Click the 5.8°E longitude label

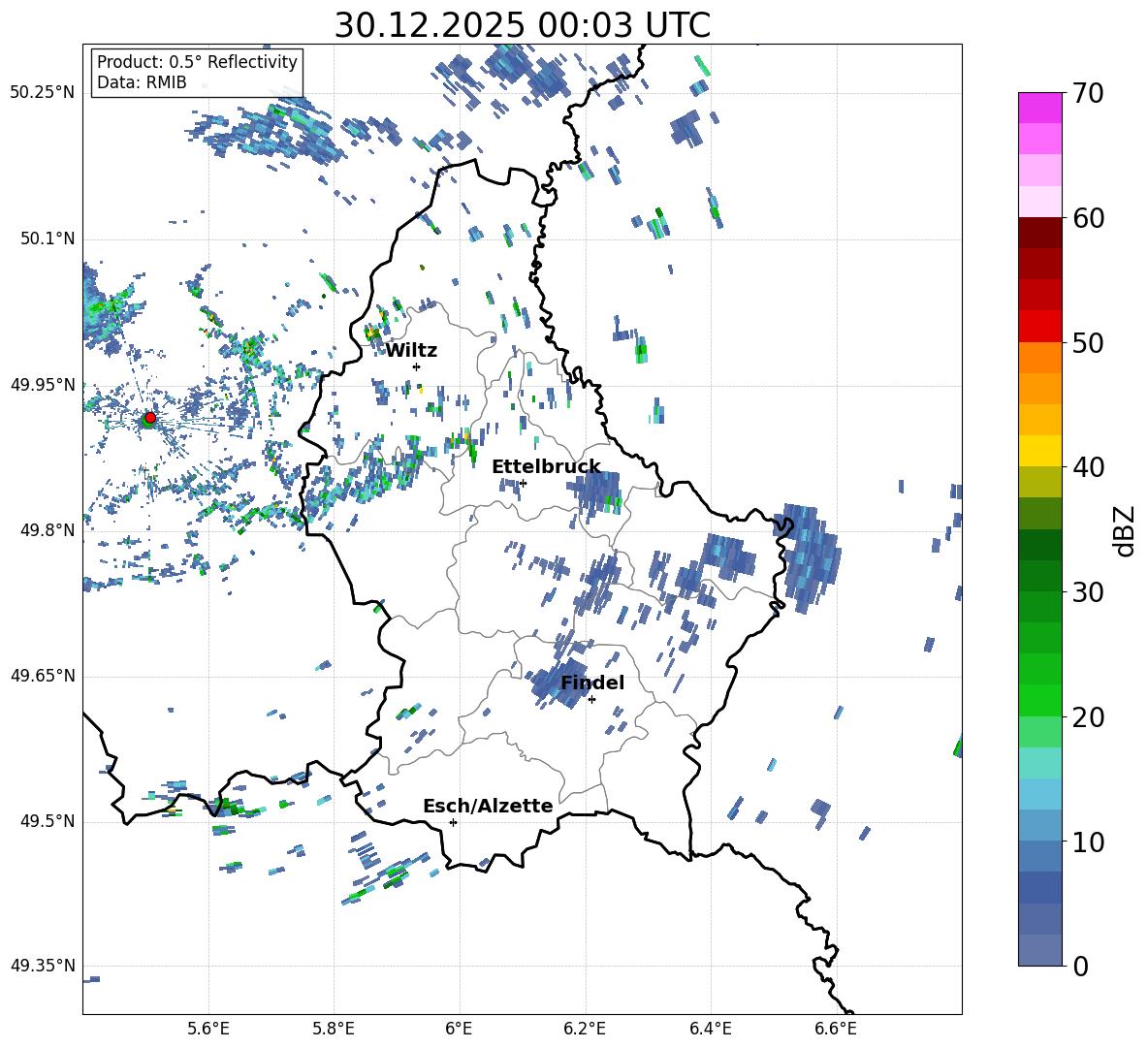point(334,1029)
